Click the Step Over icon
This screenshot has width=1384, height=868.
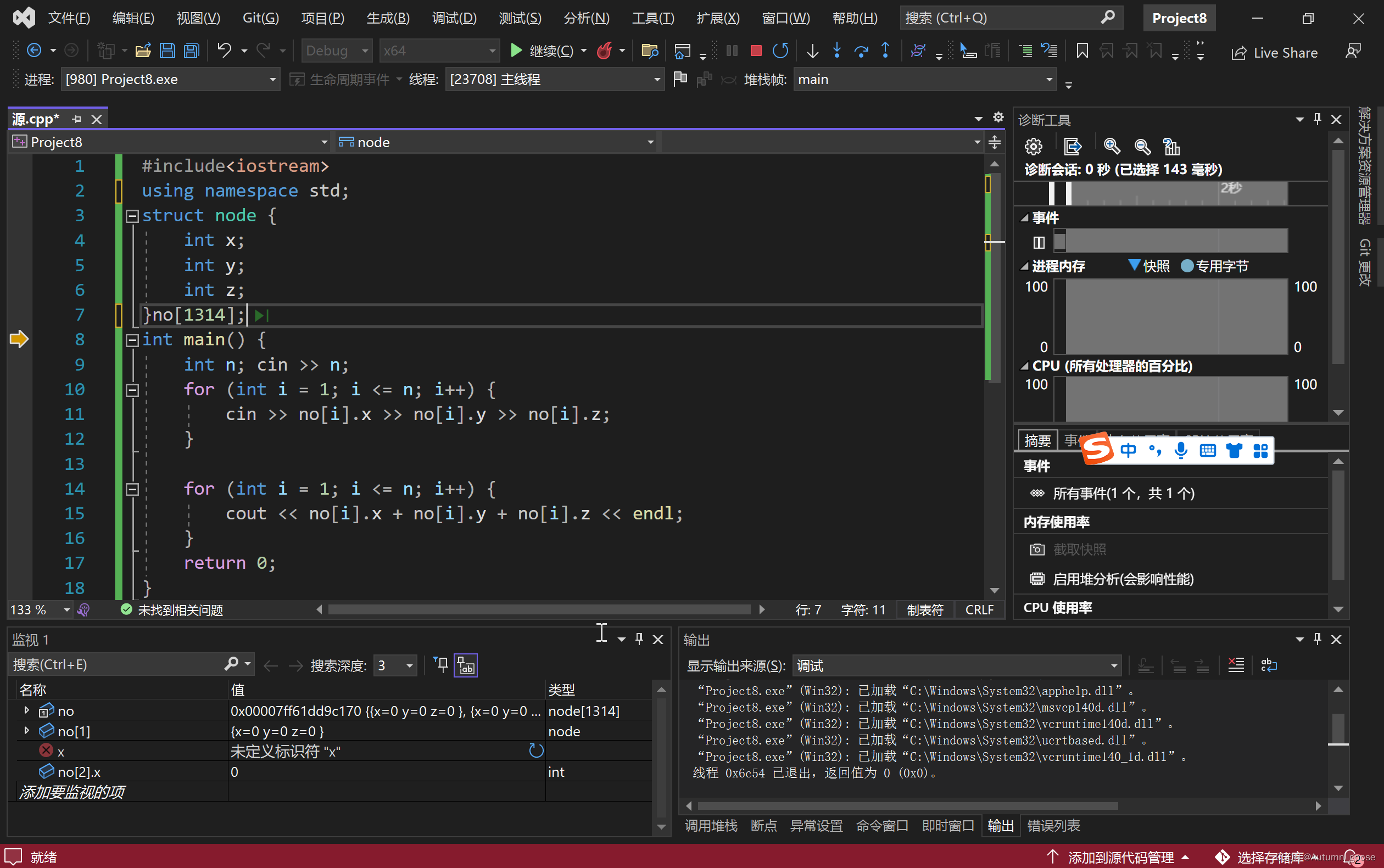pyautogui.click(x=861, y=51)
